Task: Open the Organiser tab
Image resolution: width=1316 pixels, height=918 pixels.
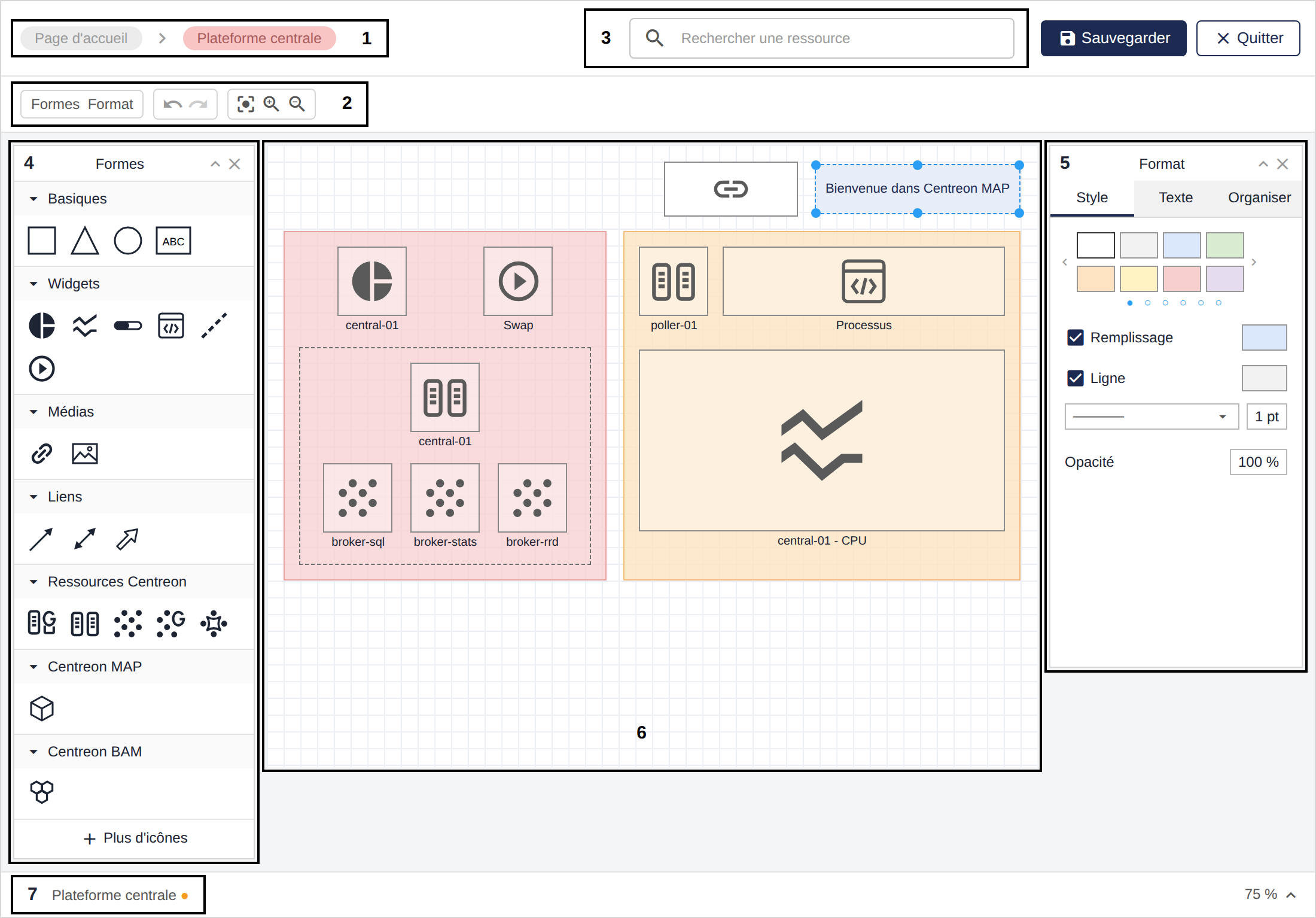Action: [x=1259, y=197]
